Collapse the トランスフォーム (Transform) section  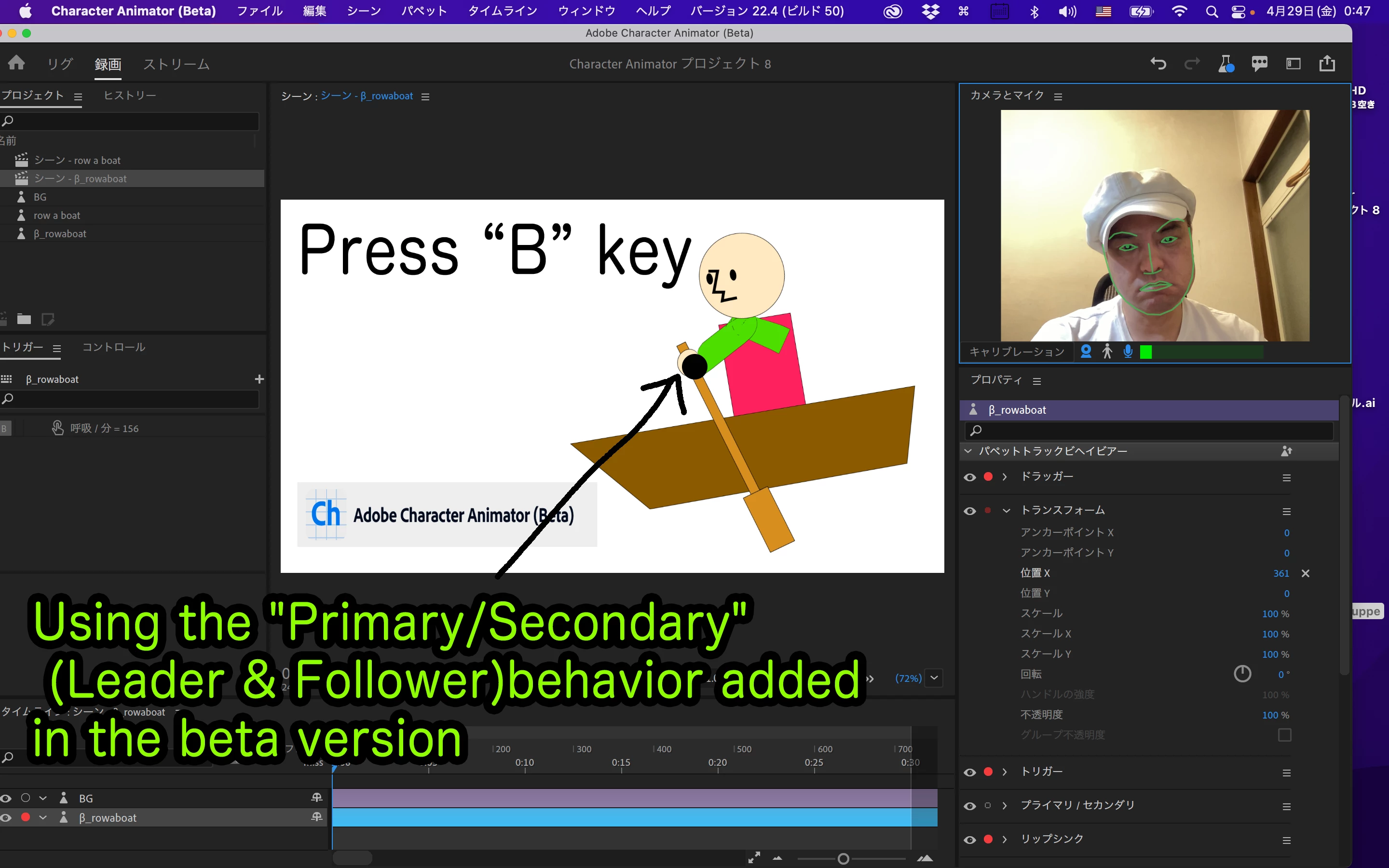coord(1006,510)
